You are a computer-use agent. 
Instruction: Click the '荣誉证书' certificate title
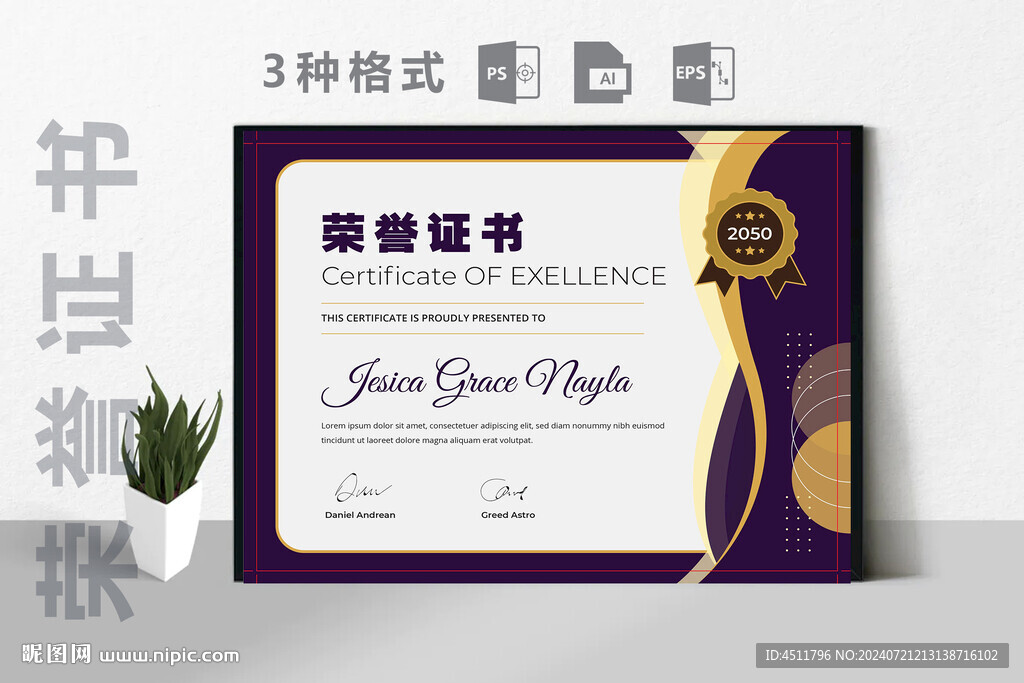[423, 233]
